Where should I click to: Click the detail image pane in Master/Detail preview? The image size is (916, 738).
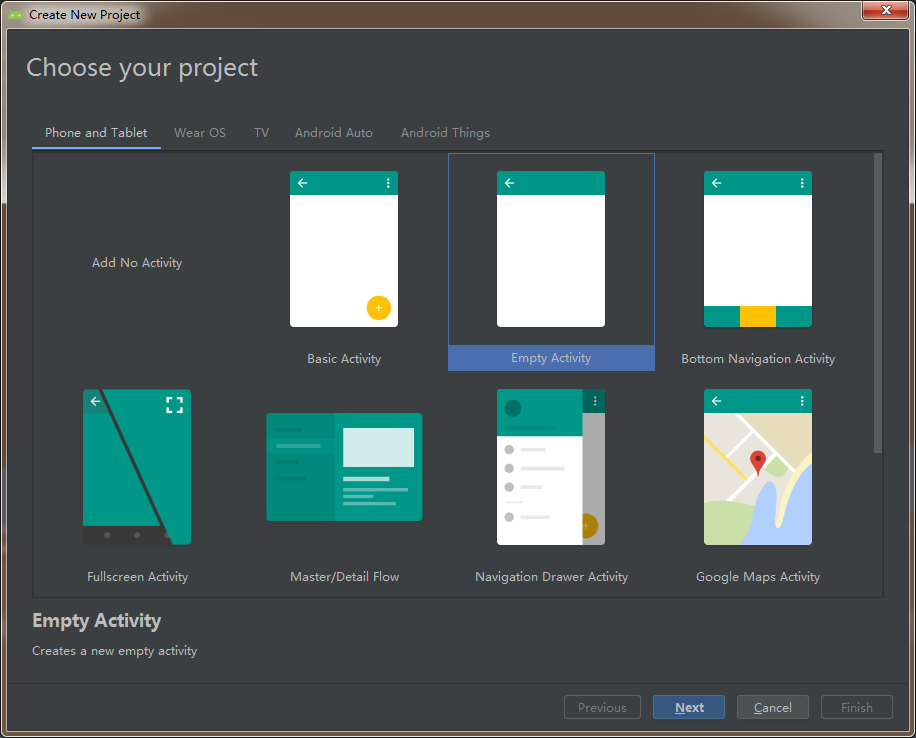point(378,447)
